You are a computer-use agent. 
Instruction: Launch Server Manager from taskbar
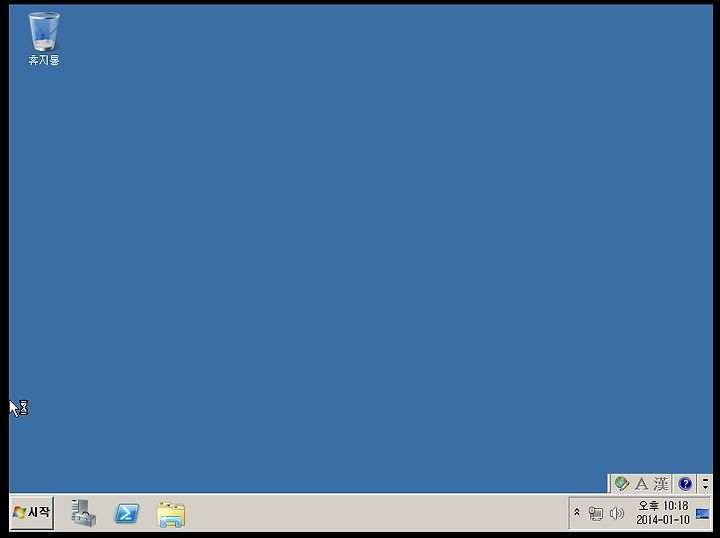click(84, 512)
